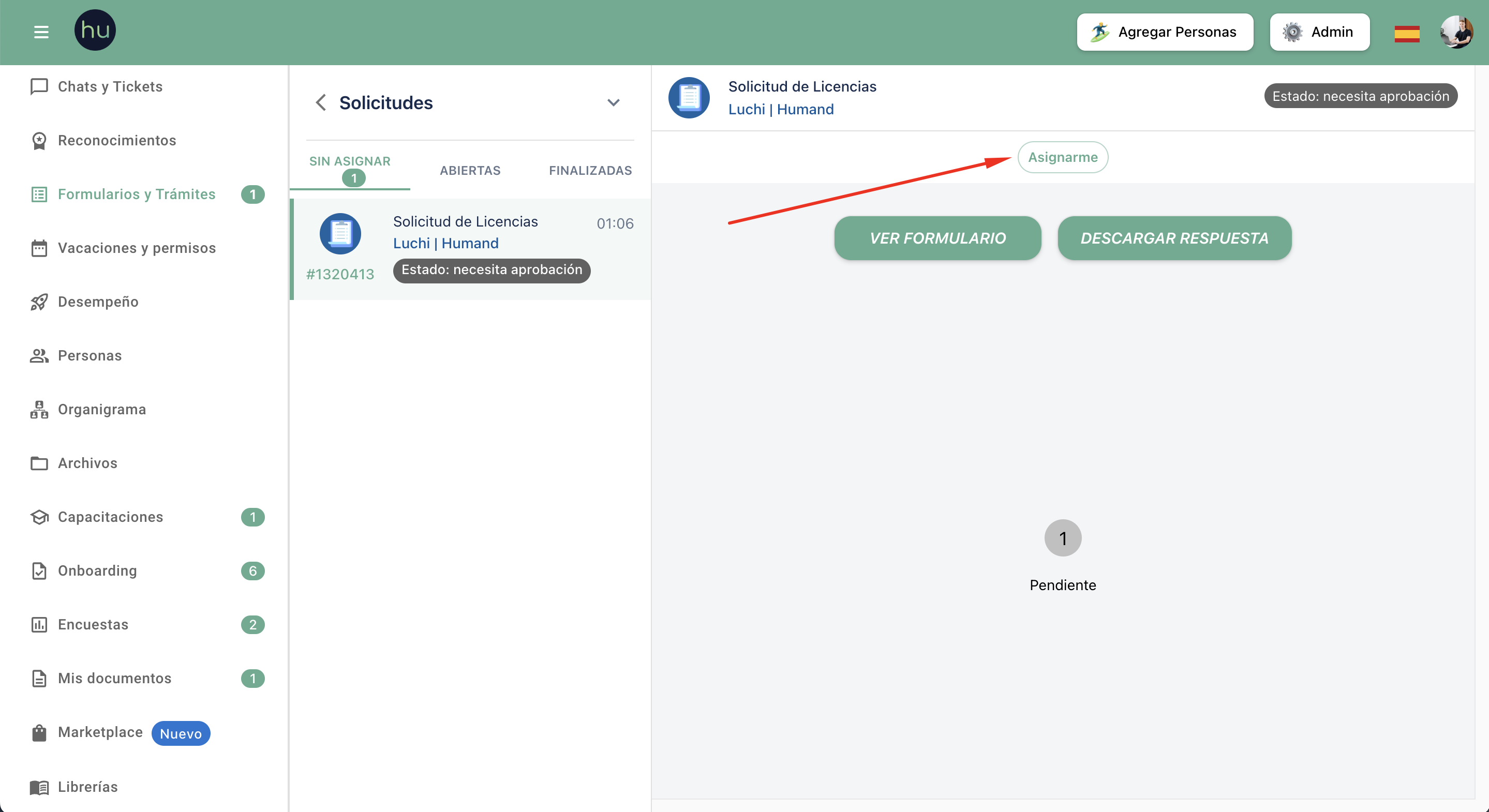Click Solicitud de Licencias title in list
1489x812 pixels.
(x=465, y=221)
